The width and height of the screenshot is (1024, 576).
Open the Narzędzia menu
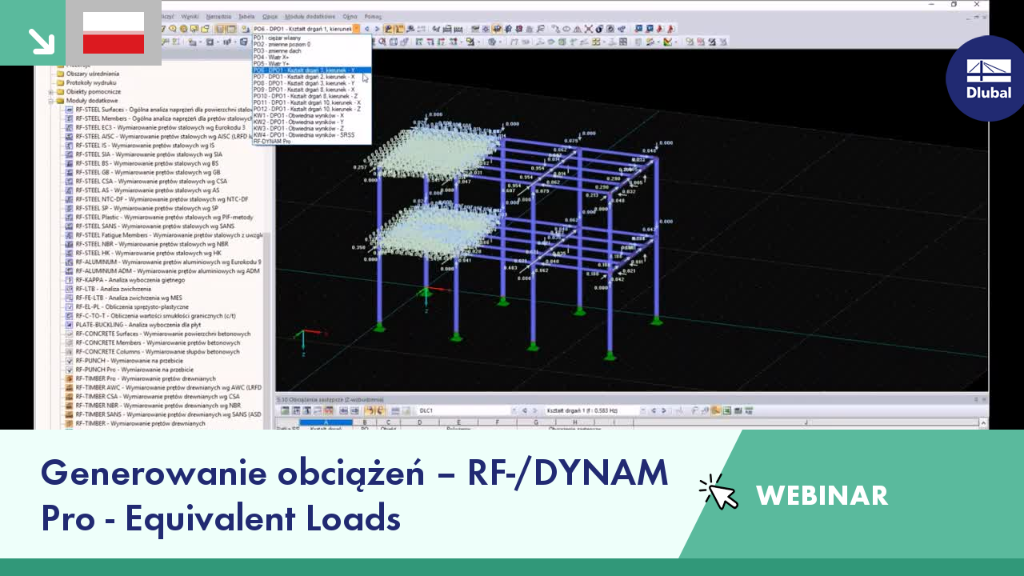pyautogui.click(x=218, y=16)
